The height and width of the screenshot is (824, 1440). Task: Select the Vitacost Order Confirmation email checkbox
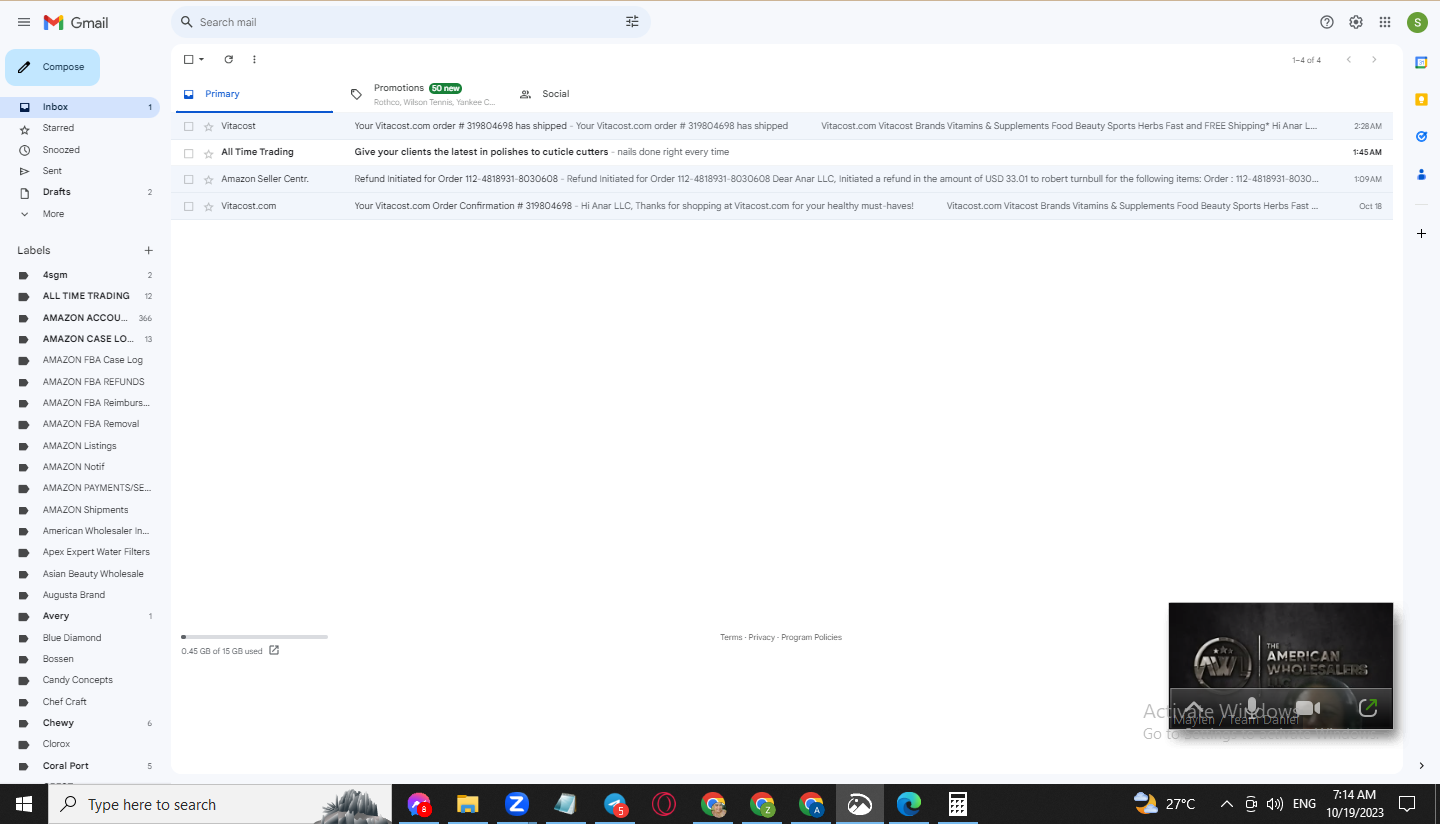188,206
